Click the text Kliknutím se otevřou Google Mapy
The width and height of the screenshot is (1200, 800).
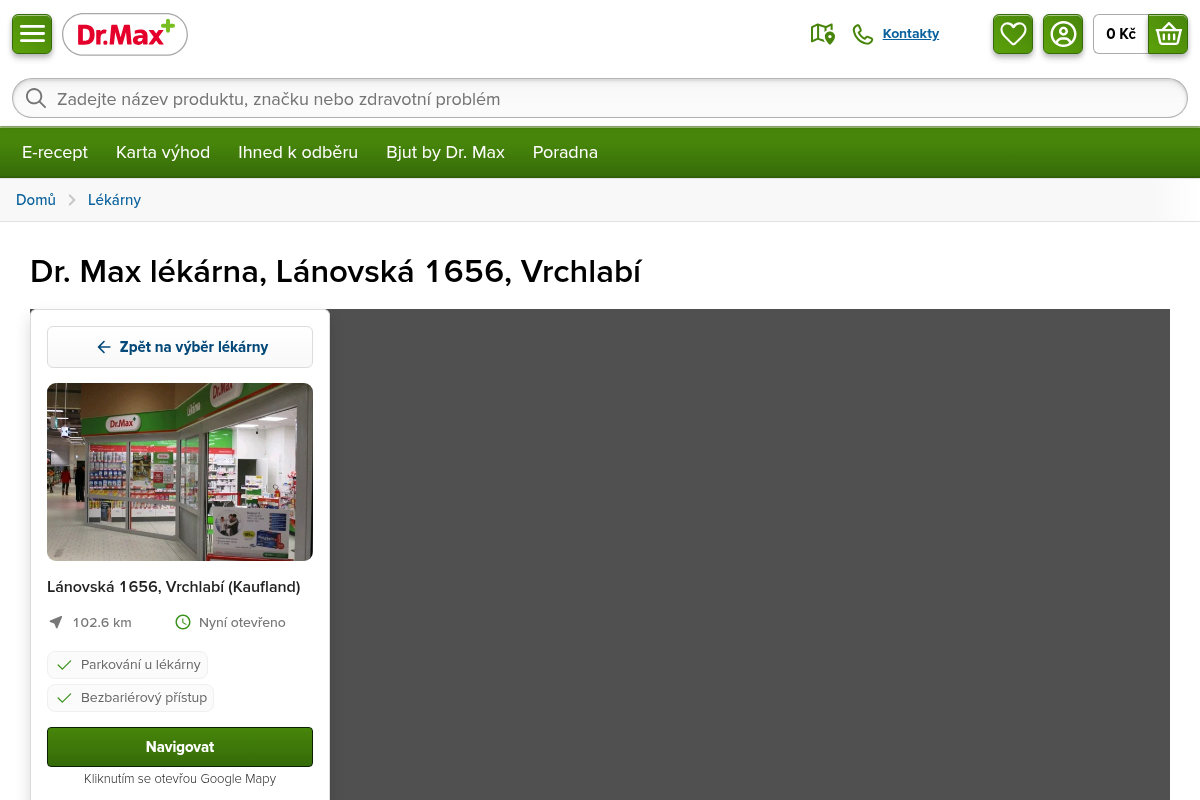tap(180, 779)
